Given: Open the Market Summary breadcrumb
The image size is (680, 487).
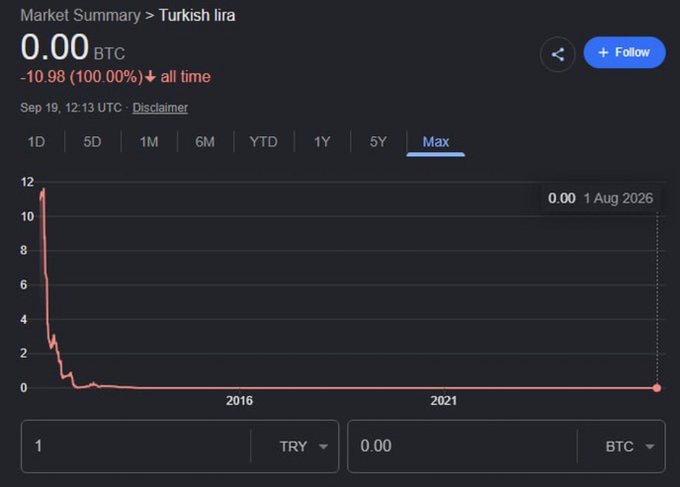Looking at the screenshot, I should (x=80, y=15).
